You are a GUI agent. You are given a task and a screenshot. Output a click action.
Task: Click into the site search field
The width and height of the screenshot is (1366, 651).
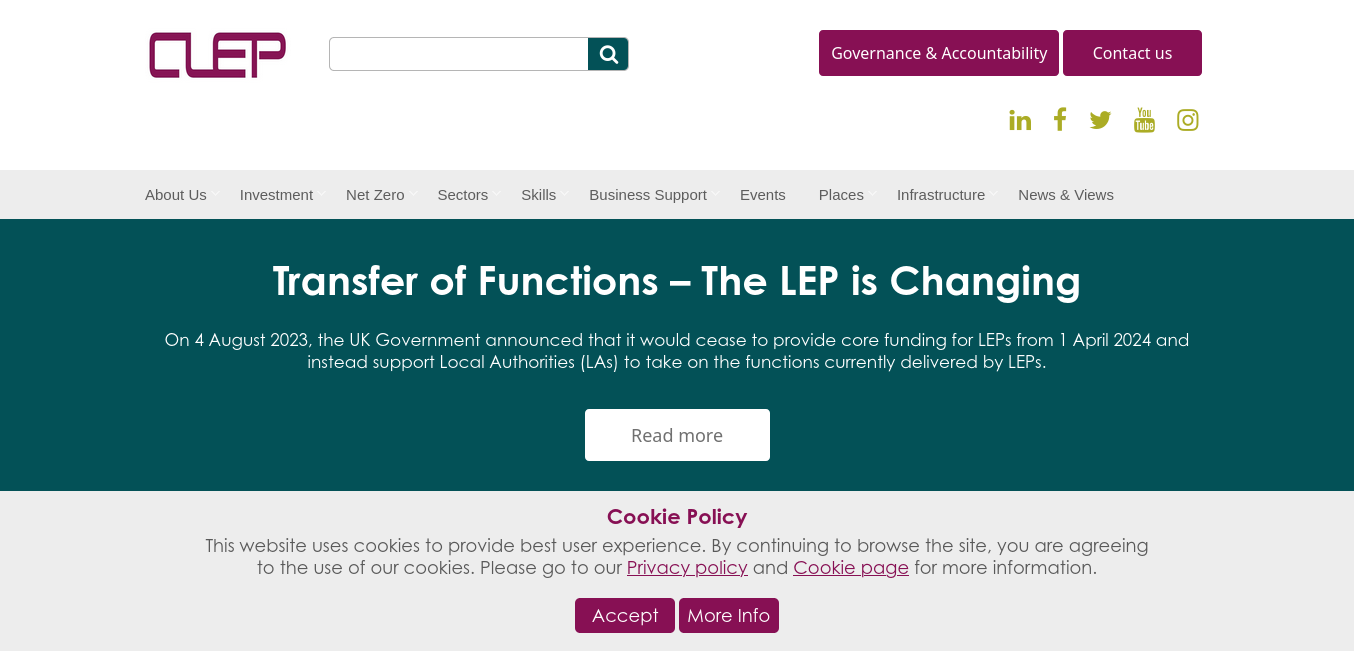(459, 54)
